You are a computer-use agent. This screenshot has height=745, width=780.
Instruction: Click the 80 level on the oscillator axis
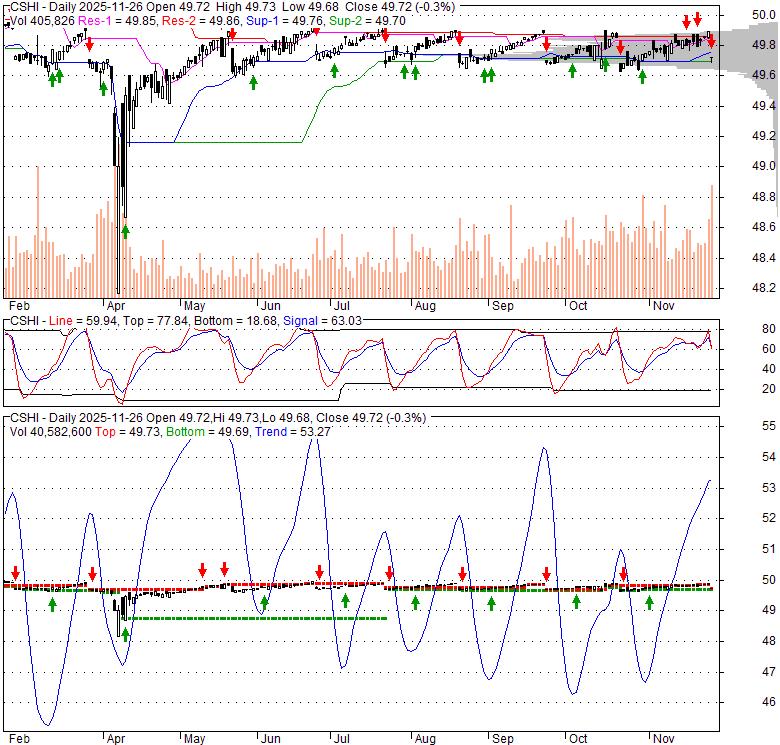(x=769, y=329)
